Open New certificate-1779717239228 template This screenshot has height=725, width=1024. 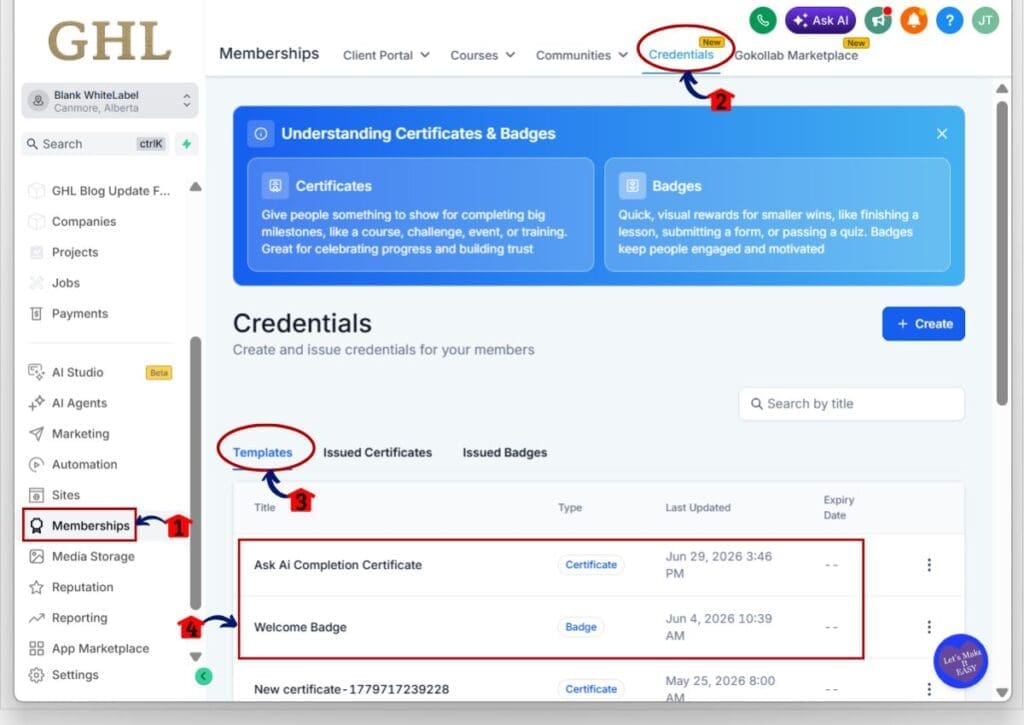[351, 689]
